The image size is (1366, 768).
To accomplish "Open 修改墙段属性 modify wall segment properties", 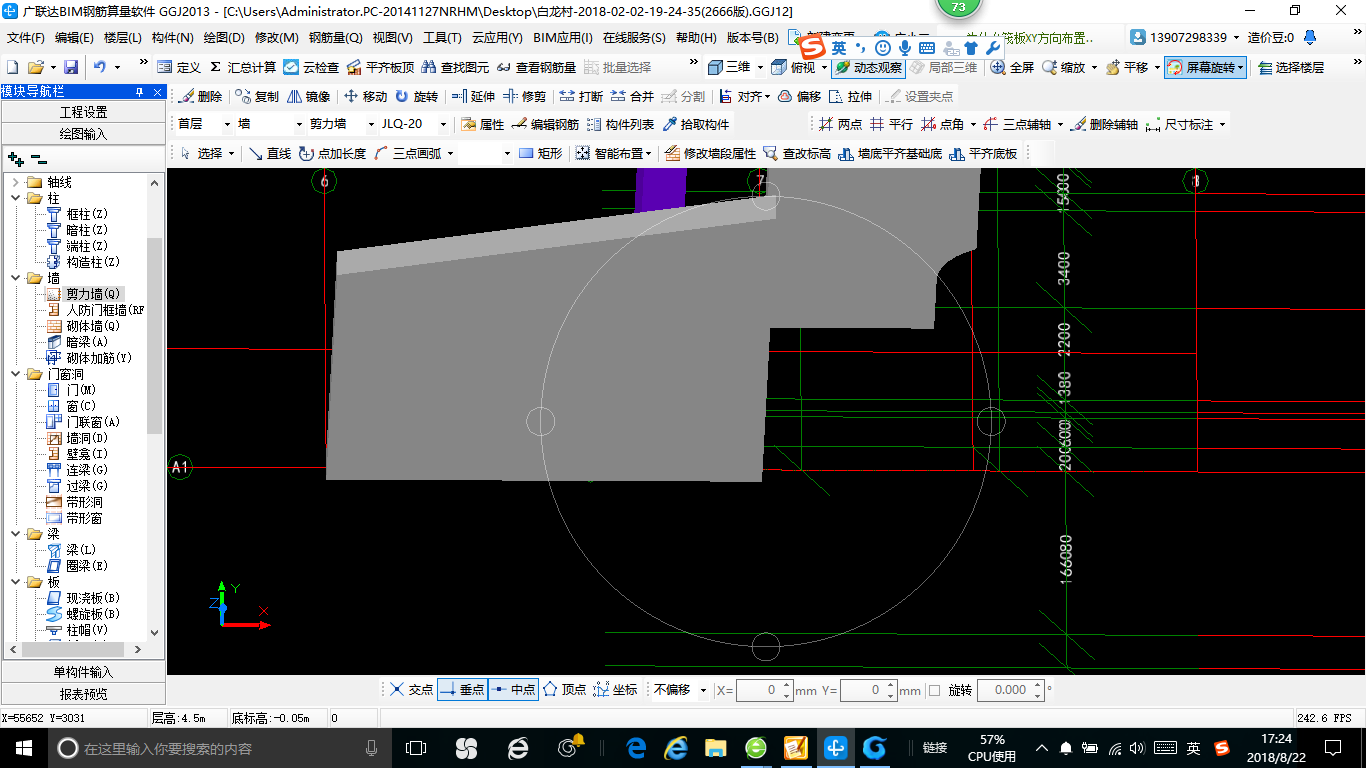I will coord(710,153).
